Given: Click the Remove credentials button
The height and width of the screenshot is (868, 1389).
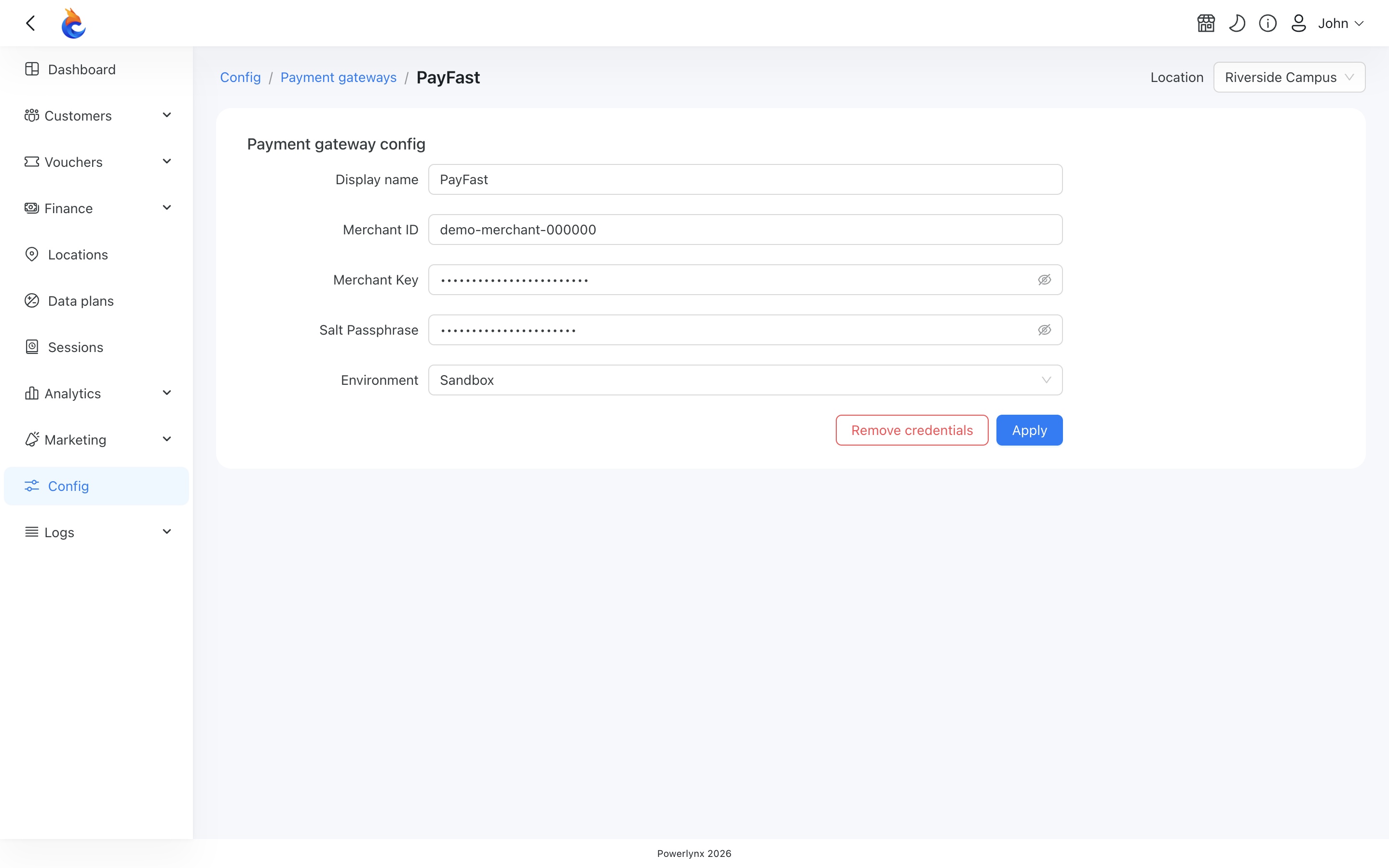Looking at the screenshot, I should (x=912, y=430).
